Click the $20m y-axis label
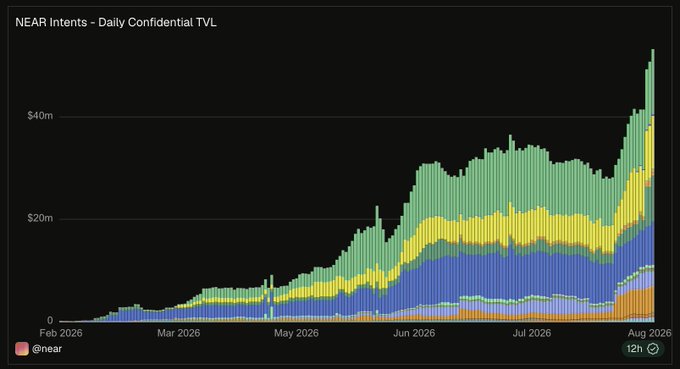 click(x=40, y=218)
